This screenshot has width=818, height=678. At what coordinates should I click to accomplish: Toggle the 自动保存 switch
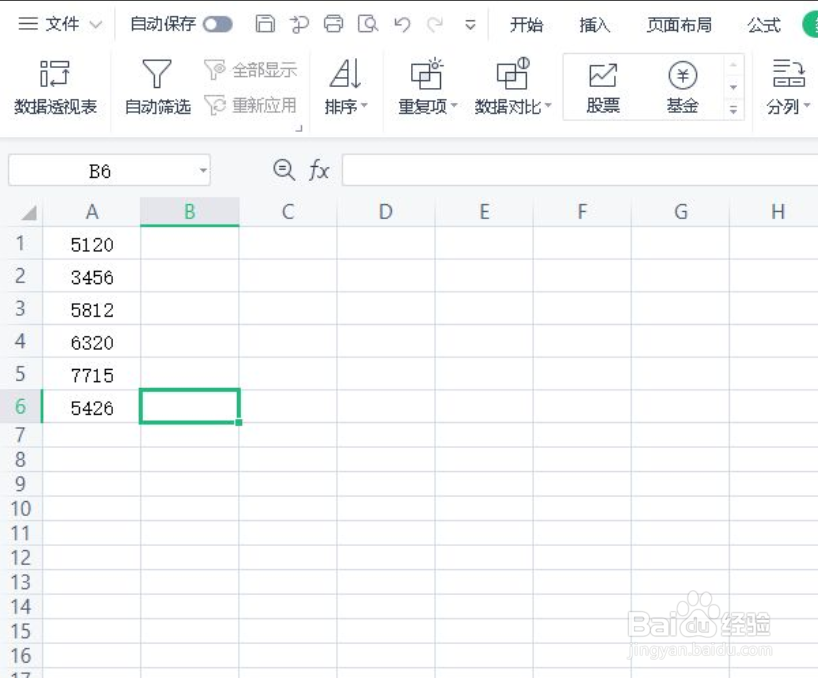click(x=218, y=24)
